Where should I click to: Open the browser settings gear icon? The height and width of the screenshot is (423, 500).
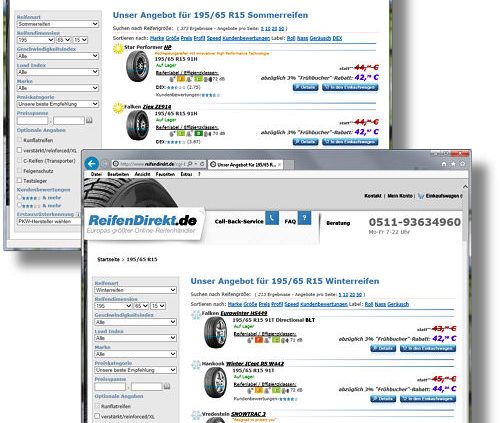click(462, 164)
